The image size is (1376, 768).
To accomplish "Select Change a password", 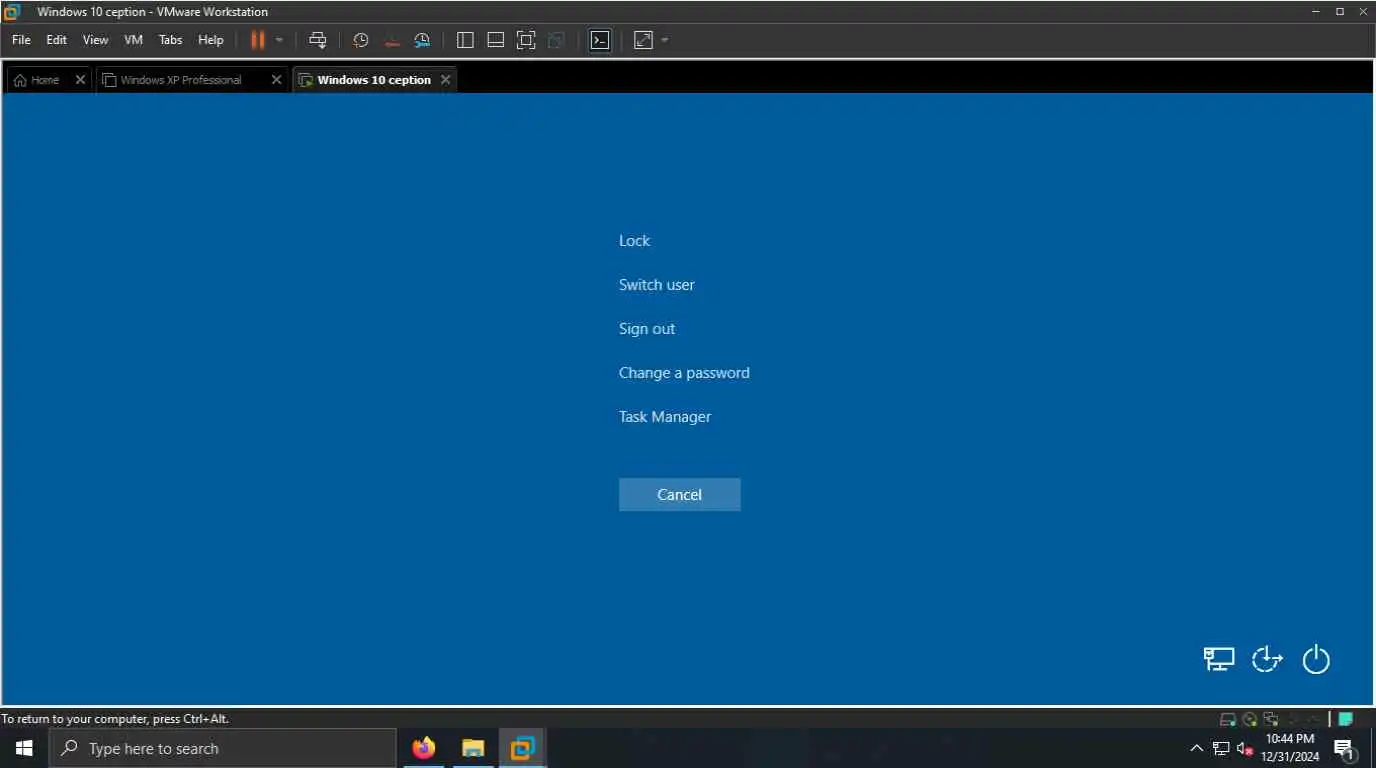I will 684,373.
